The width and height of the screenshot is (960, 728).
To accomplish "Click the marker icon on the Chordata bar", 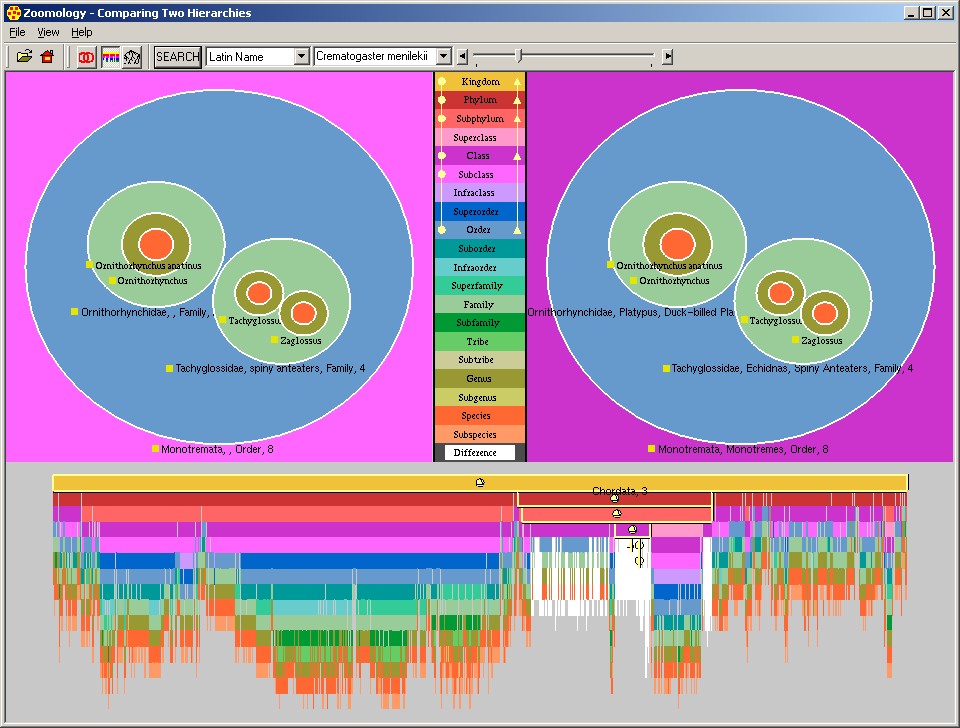I will click(614, 498).
